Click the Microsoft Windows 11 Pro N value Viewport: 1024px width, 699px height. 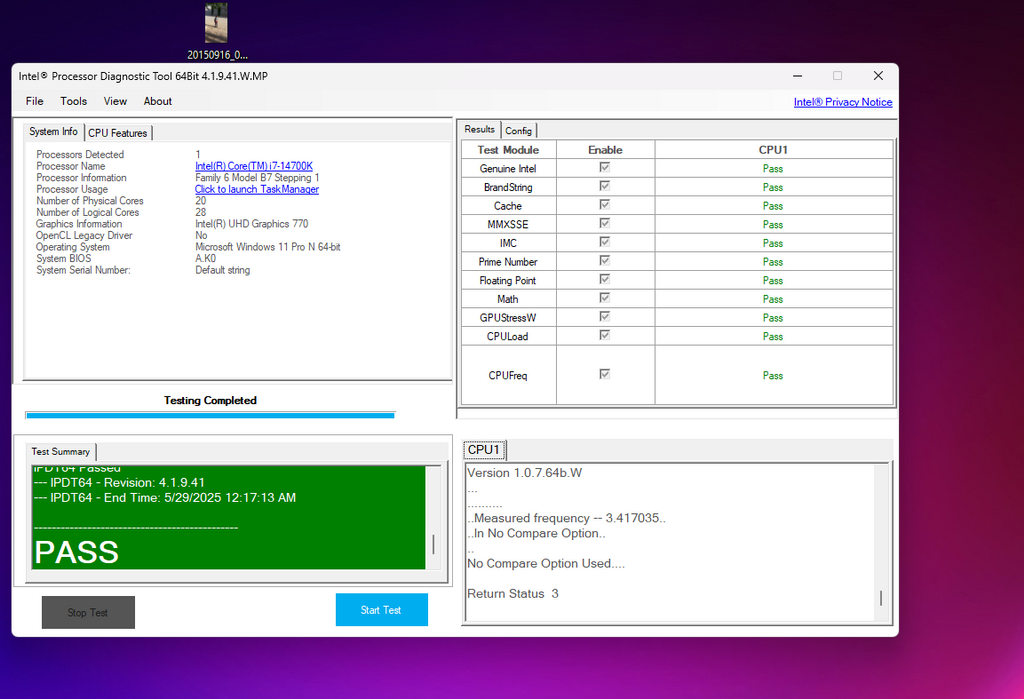268,247
